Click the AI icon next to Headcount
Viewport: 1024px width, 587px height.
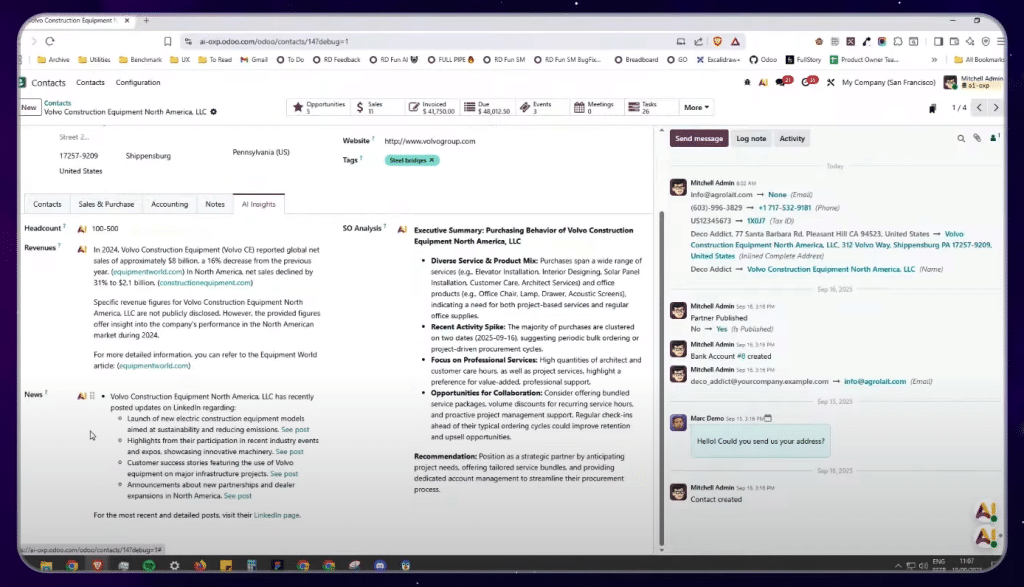tap(81, 229)
